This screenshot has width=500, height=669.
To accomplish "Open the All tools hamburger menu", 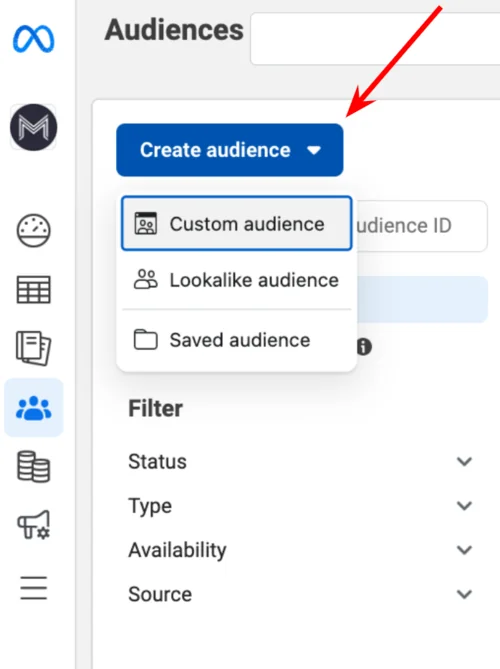I will [x=34, y=588].
